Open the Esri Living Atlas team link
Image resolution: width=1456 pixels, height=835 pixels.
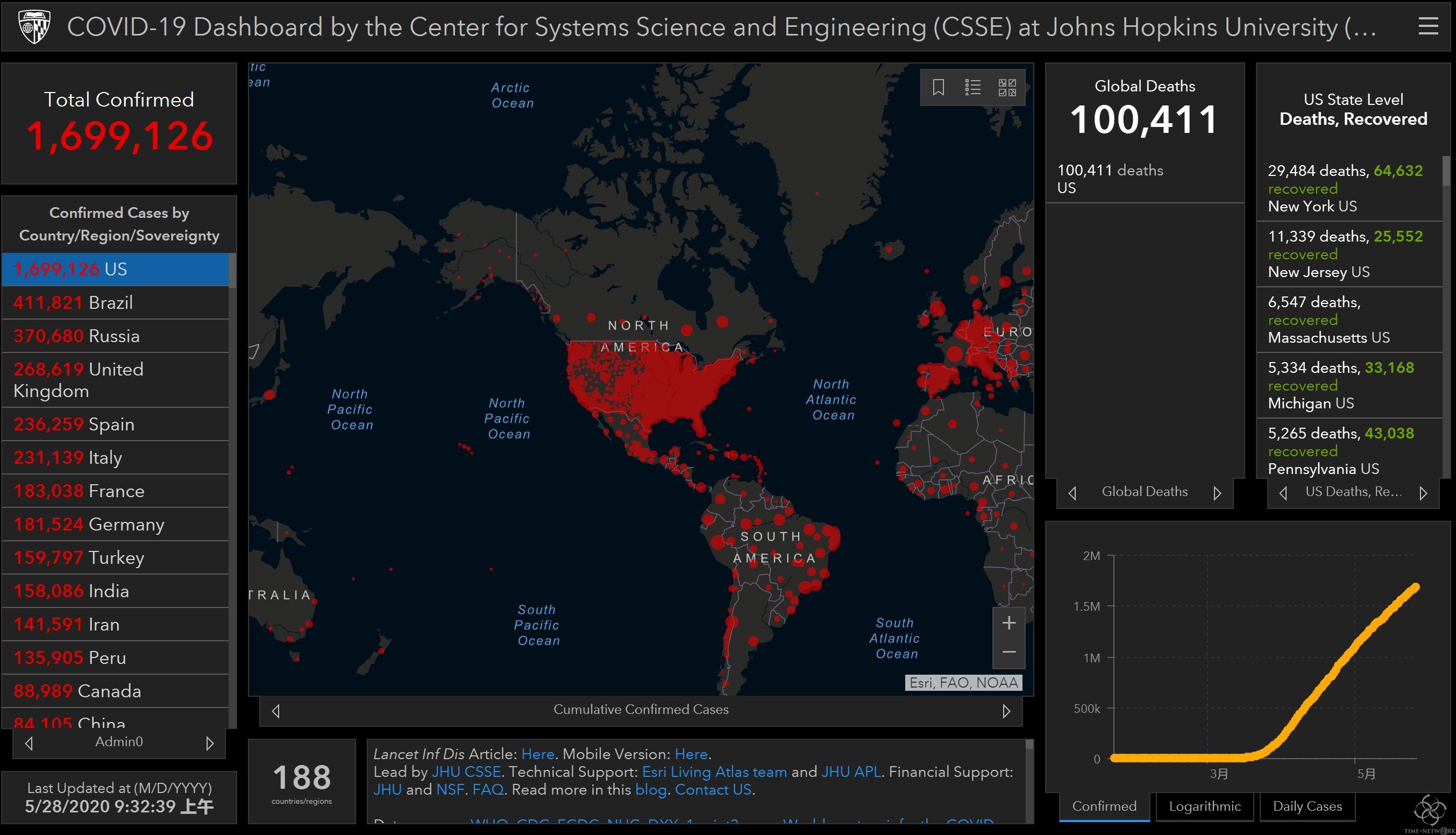point(714,772)
